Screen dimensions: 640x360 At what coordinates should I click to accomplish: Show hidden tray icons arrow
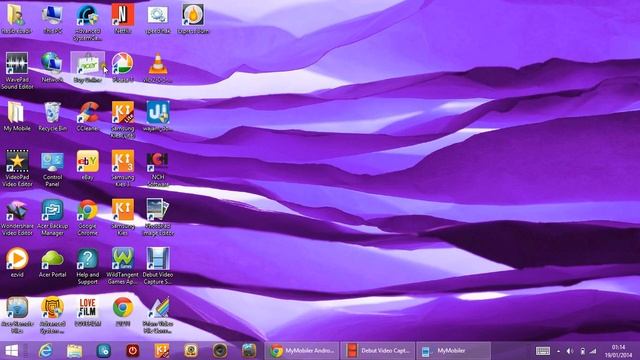click(558, 351)
